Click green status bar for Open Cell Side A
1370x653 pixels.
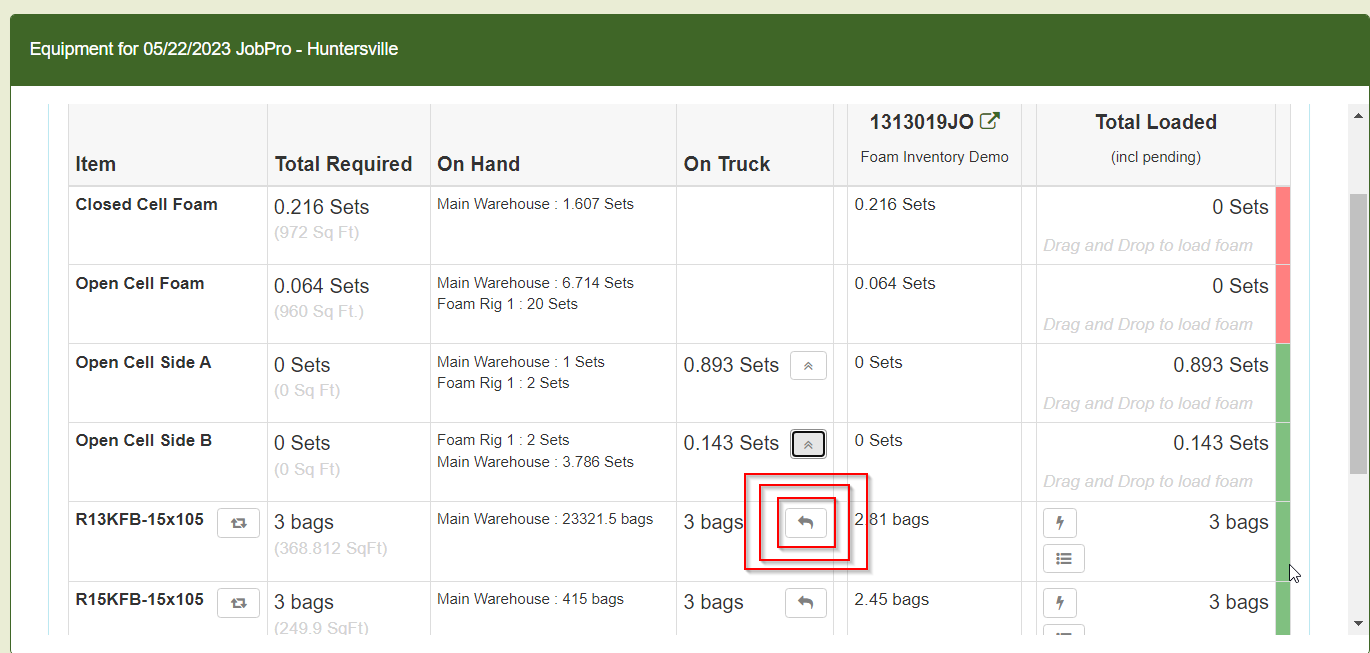coord(1283,383)
